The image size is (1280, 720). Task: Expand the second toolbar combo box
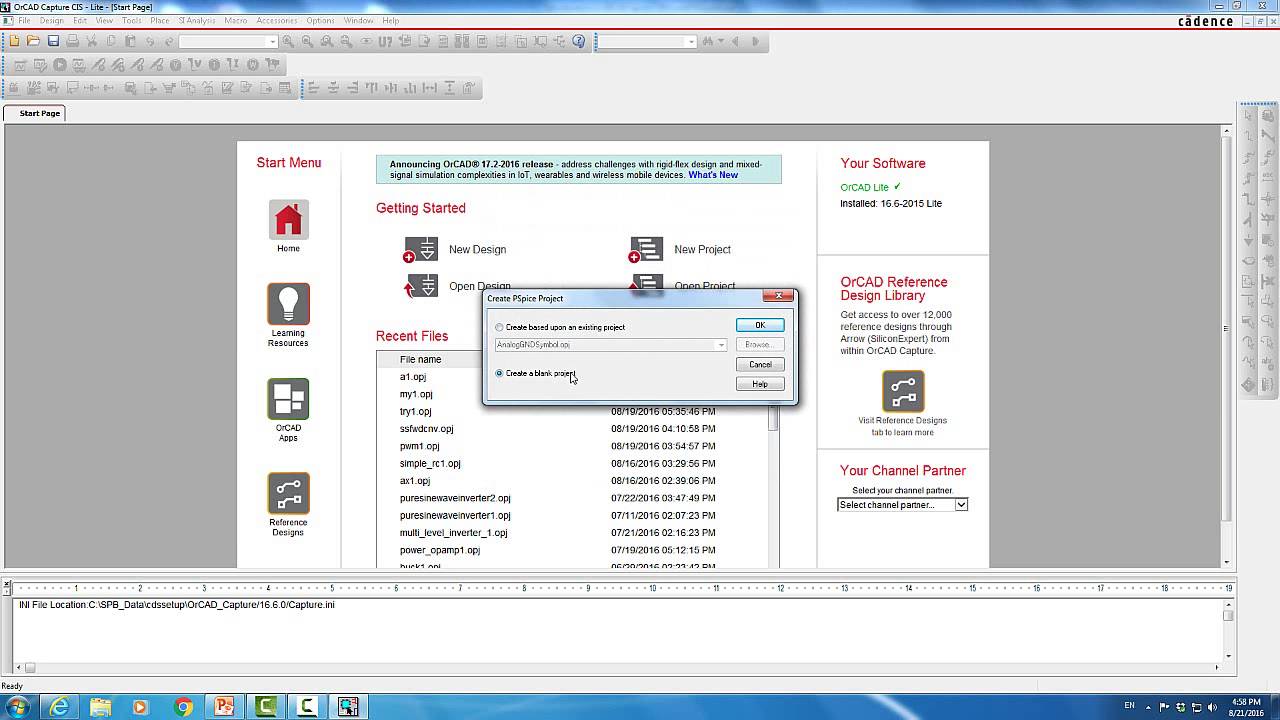click(691, 42)
